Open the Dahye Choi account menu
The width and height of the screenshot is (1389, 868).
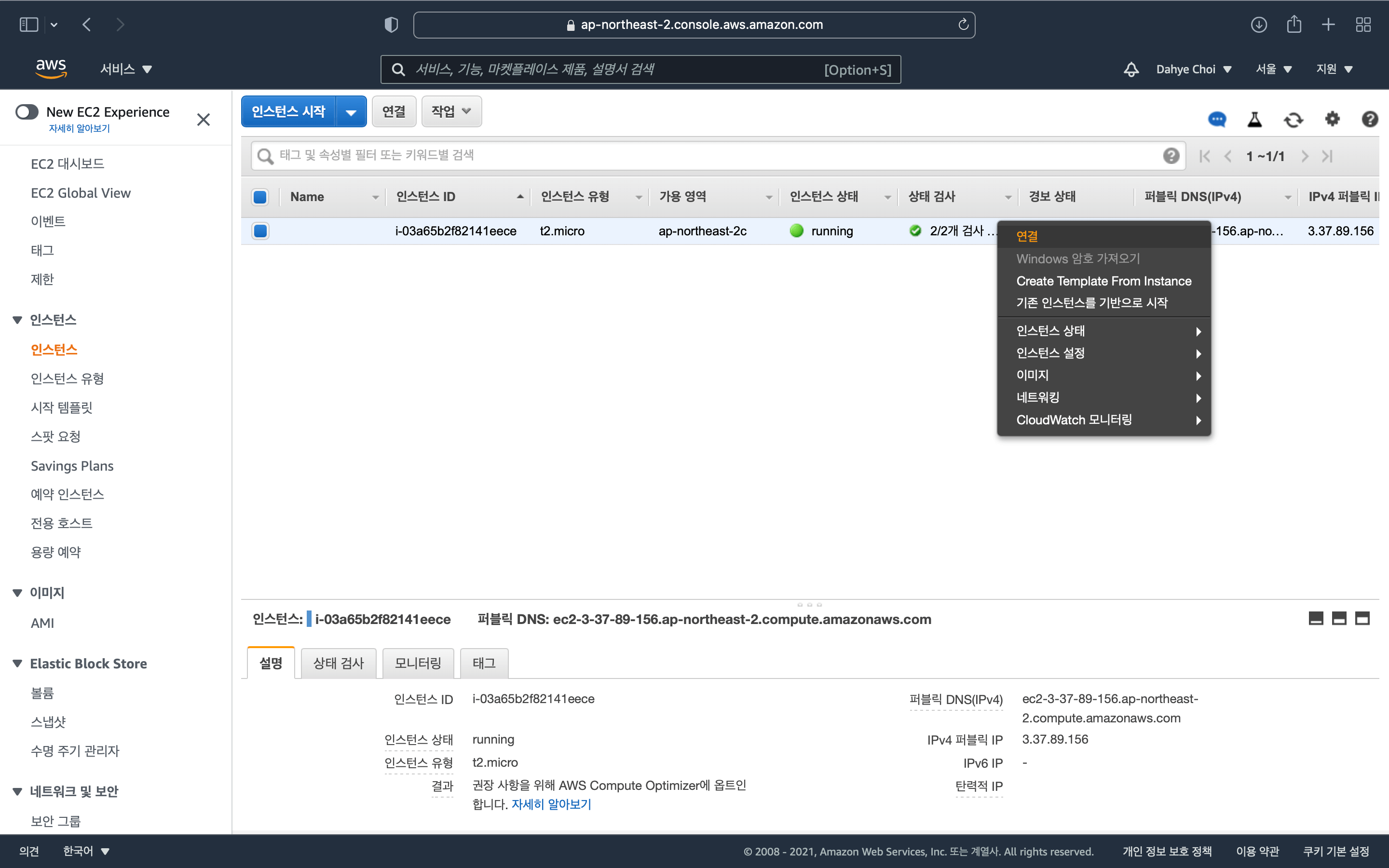(x=1194, y=69)
